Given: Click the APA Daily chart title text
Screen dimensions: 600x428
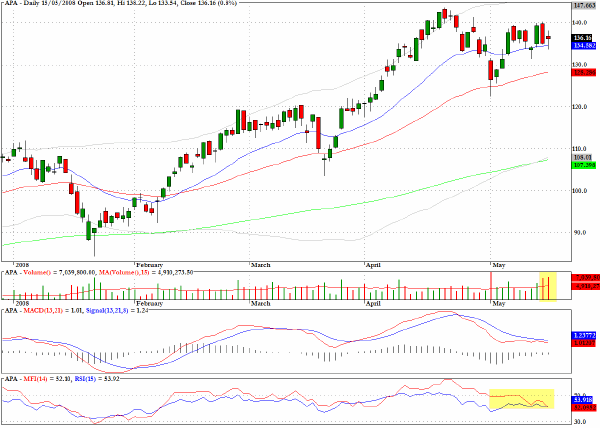Looking at the screenshot, I should pos(120,3).
